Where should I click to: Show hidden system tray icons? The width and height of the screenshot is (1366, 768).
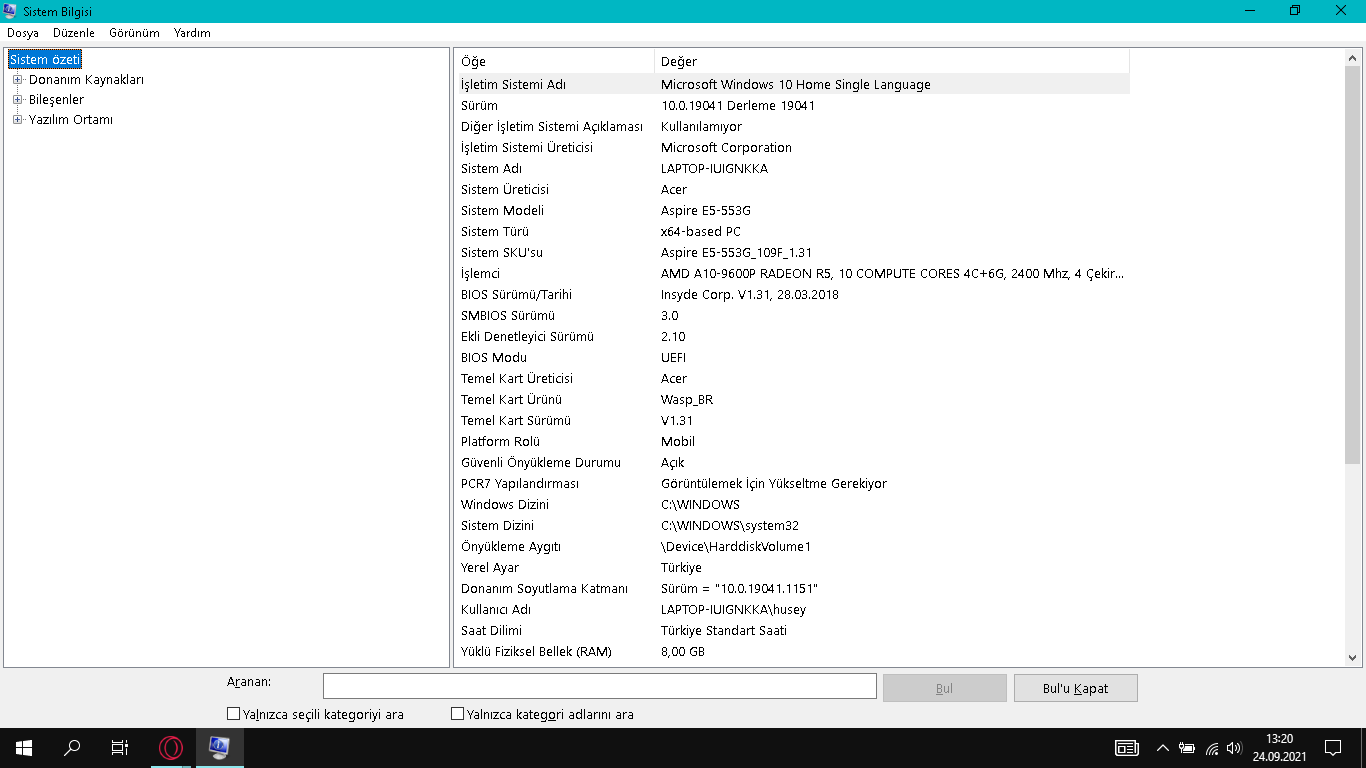coord(1162,748)
